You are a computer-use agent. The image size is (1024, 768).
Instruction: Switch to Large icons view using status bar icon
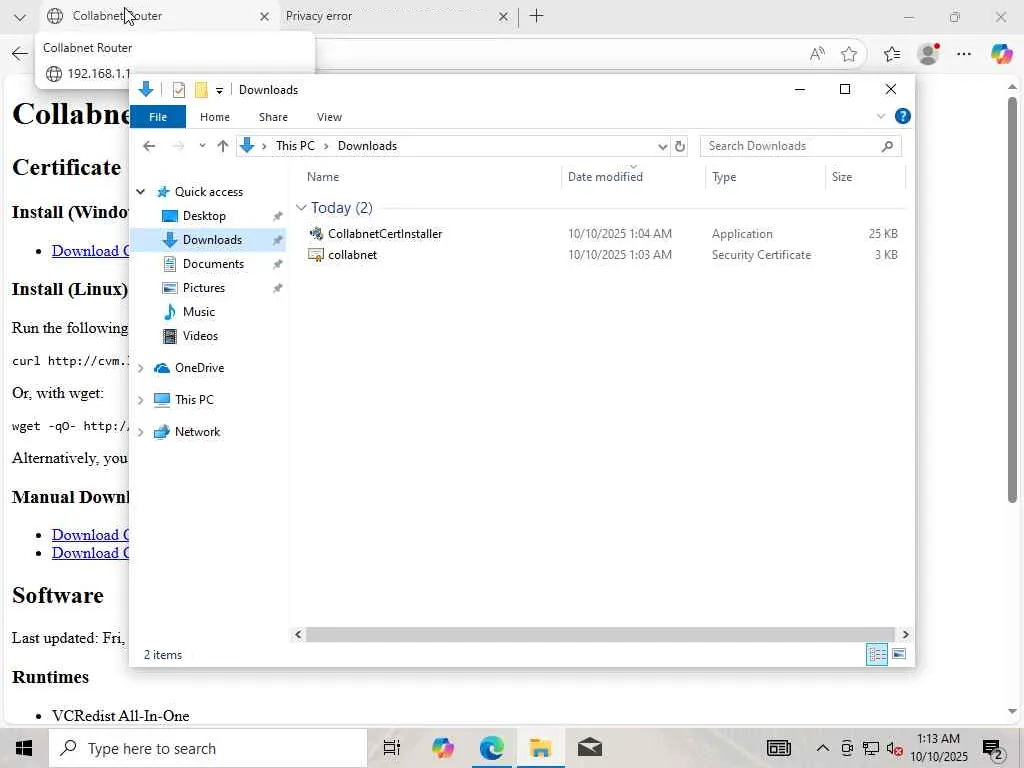tap(899, 654)
